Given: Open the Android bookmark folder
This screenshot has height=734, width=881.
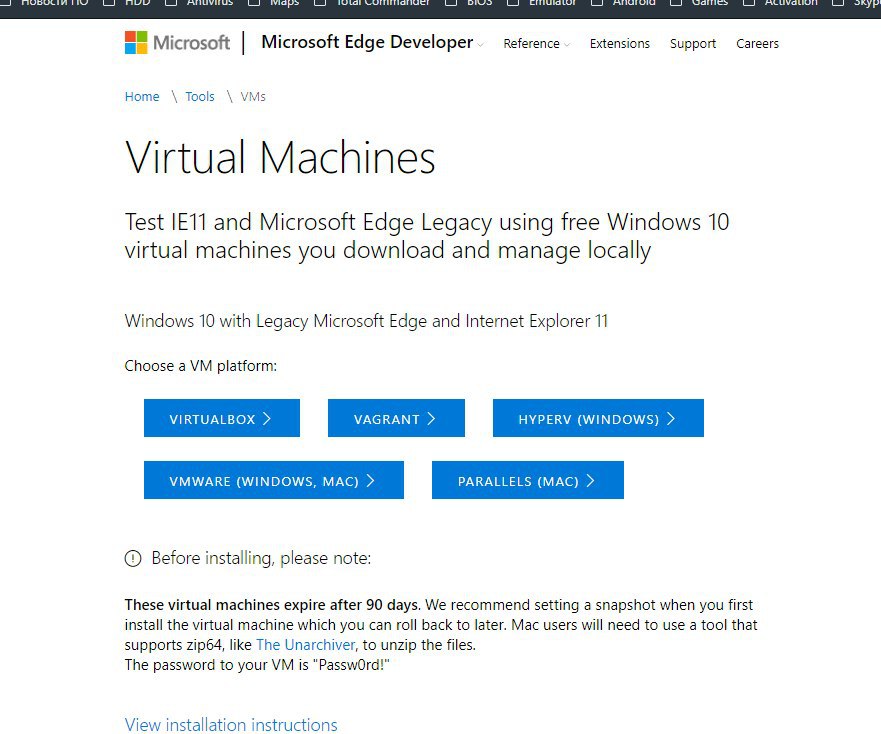Looking at the screenshot, I should [626, 3].
